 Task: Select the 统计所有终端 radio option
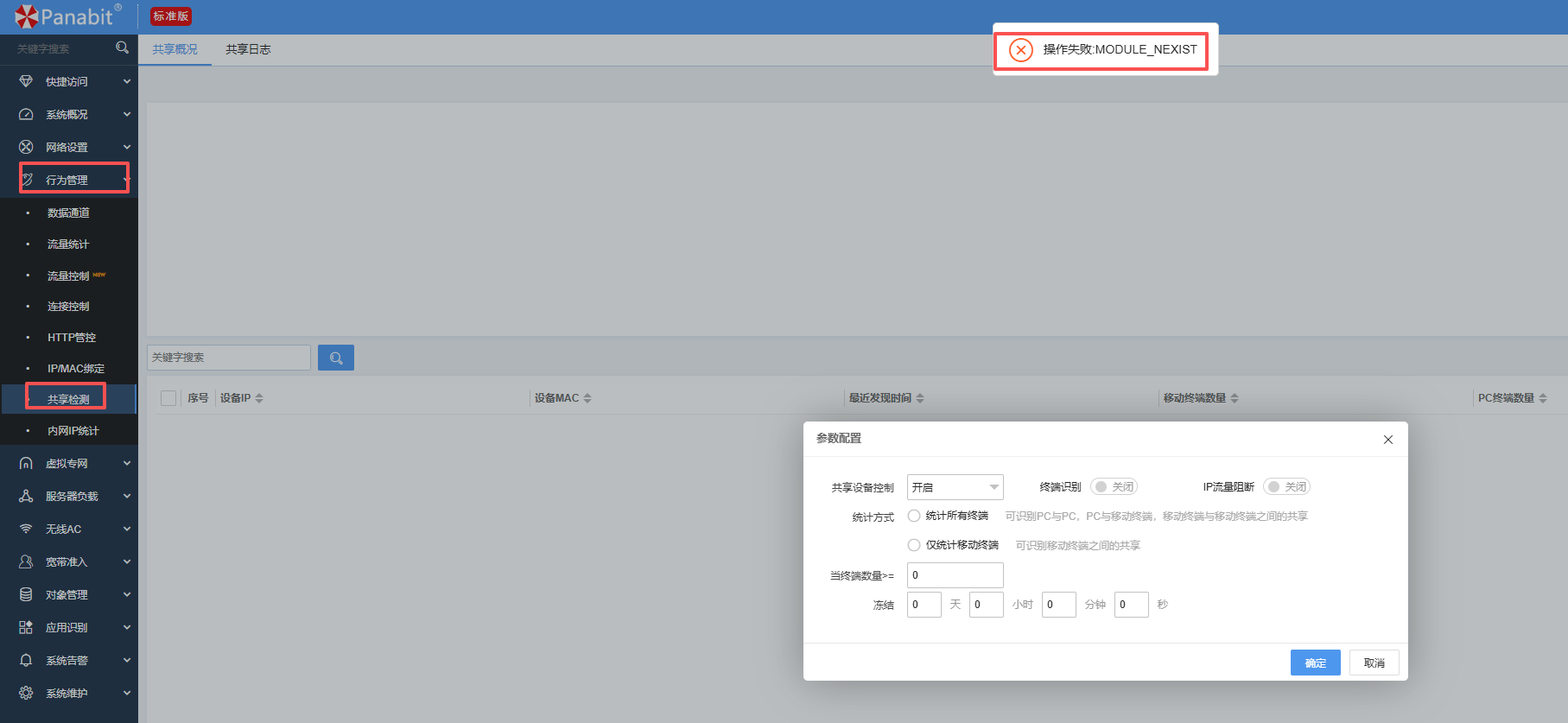914,516
